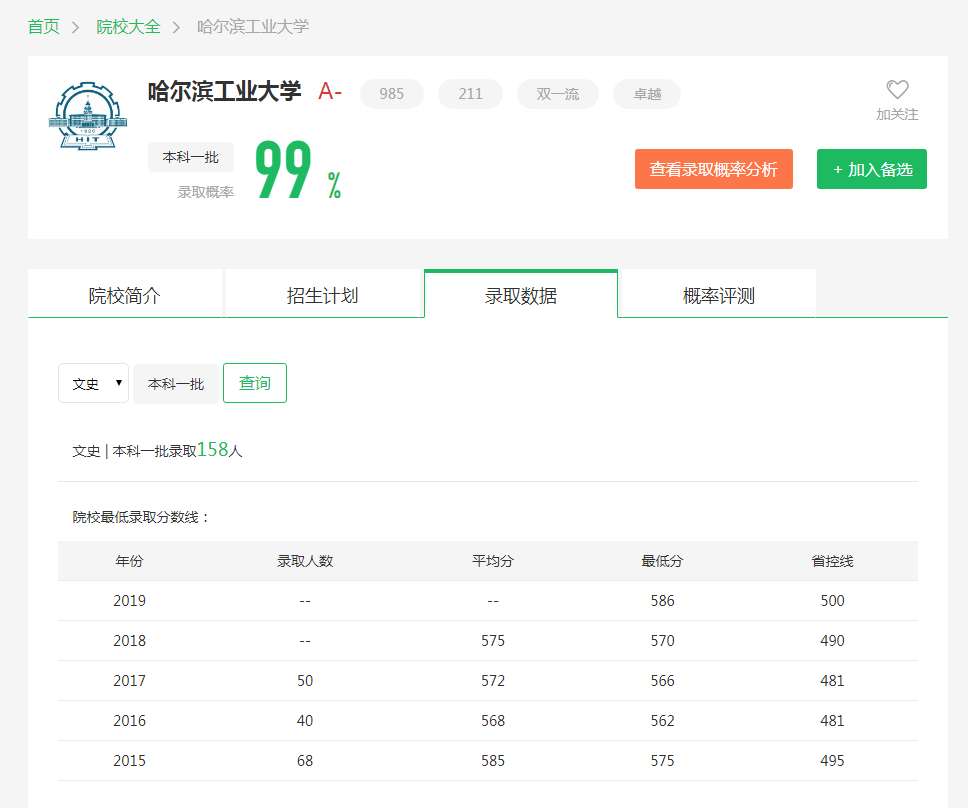Click 本科一批 batch filter beside 查询
The image size is (968, 808).
click(176, 384)
